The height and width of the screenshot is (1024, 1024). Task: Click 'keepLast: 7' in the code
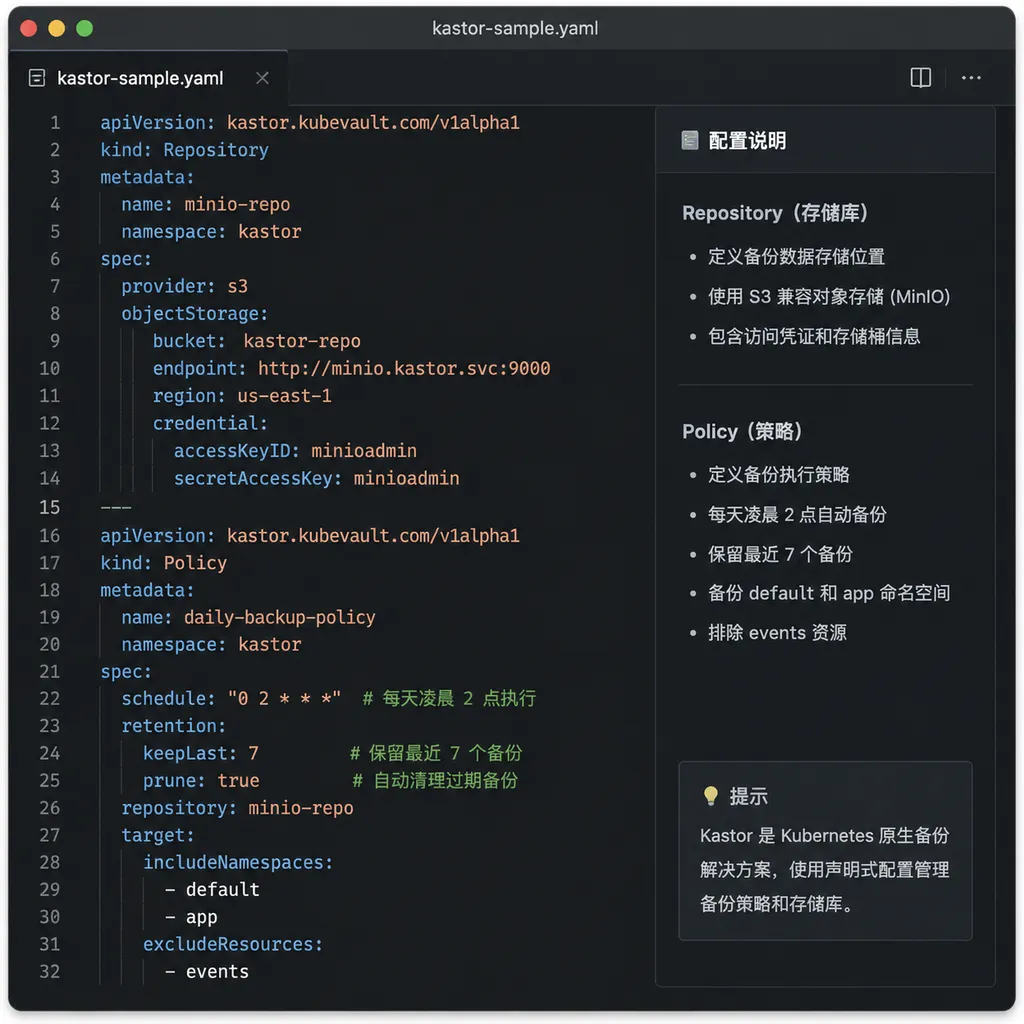tap(200, 753)
